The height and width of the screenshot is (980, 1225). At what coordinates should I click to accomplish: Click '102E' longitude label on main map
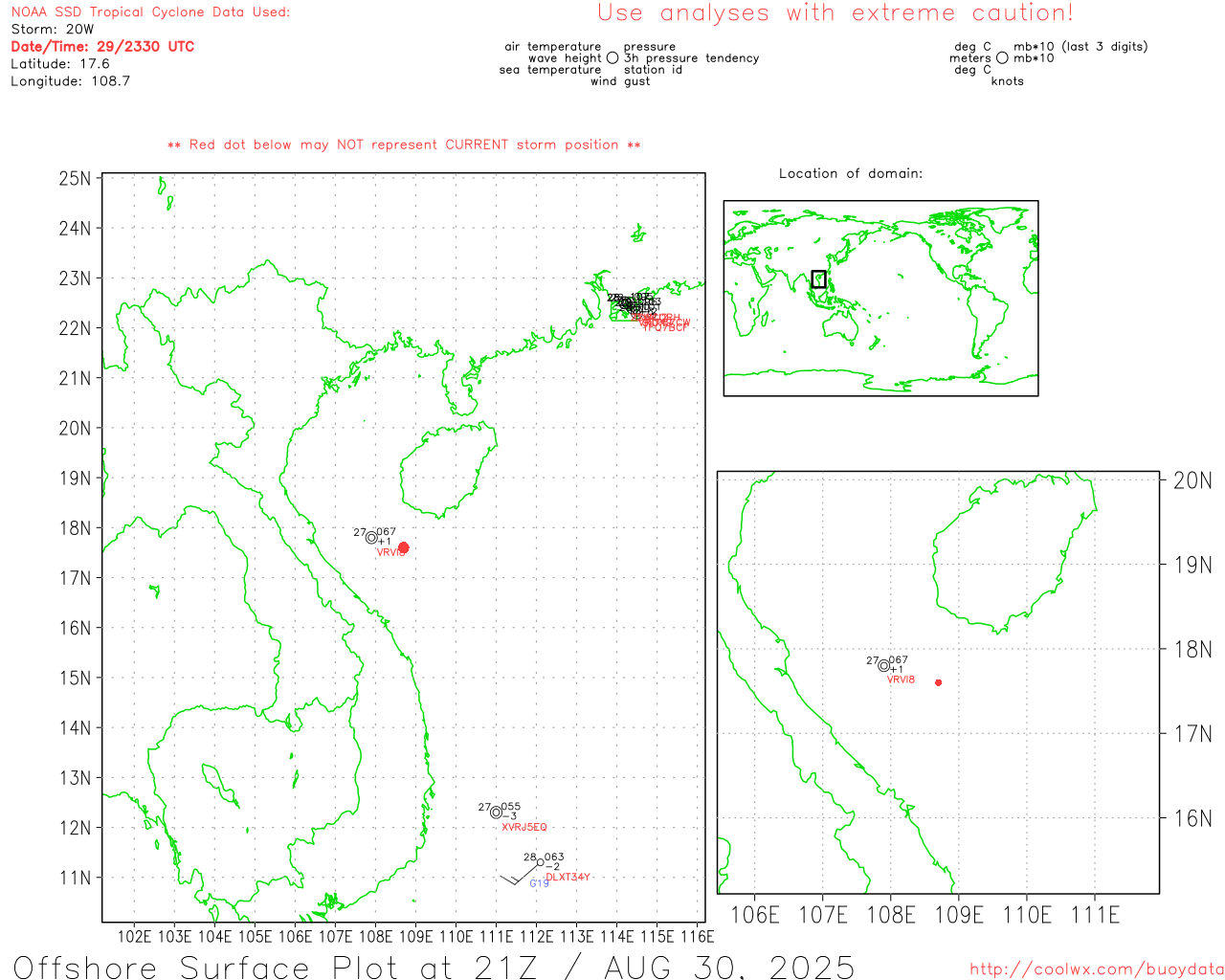[134, 937]
